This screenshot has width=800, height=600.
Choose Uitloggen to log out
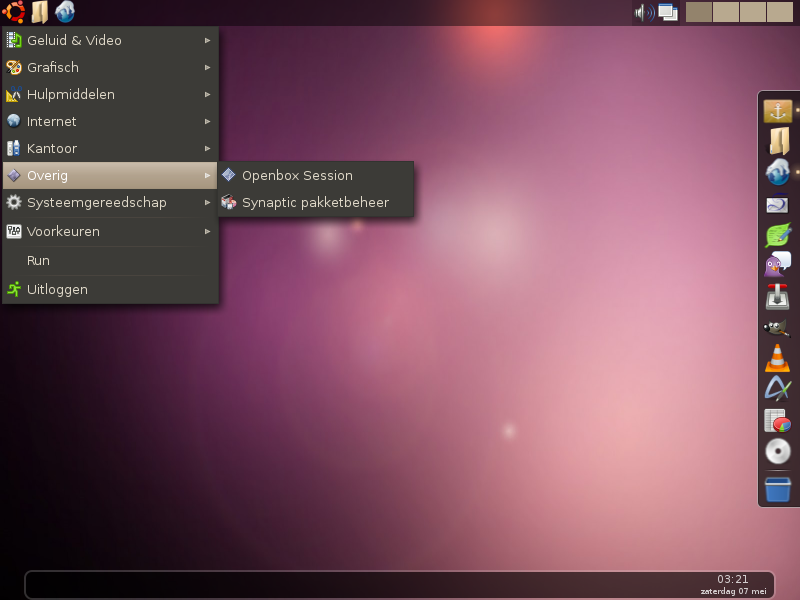[x=110, y=290]
